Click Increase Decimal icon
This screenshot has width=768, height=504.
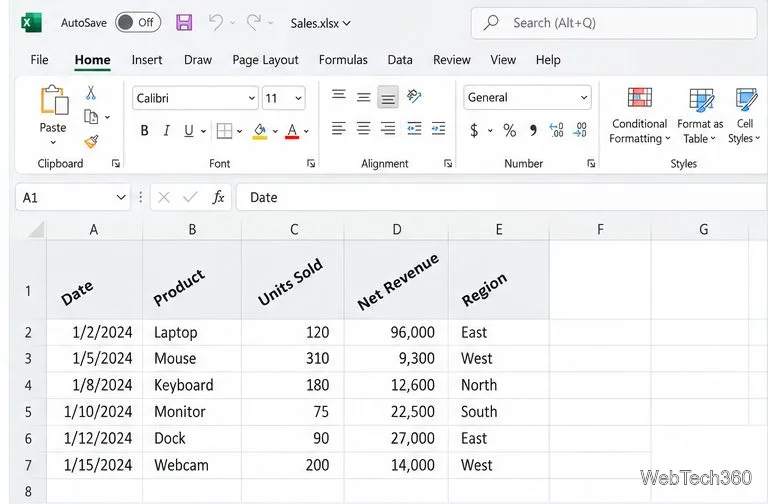coord(556,130)
